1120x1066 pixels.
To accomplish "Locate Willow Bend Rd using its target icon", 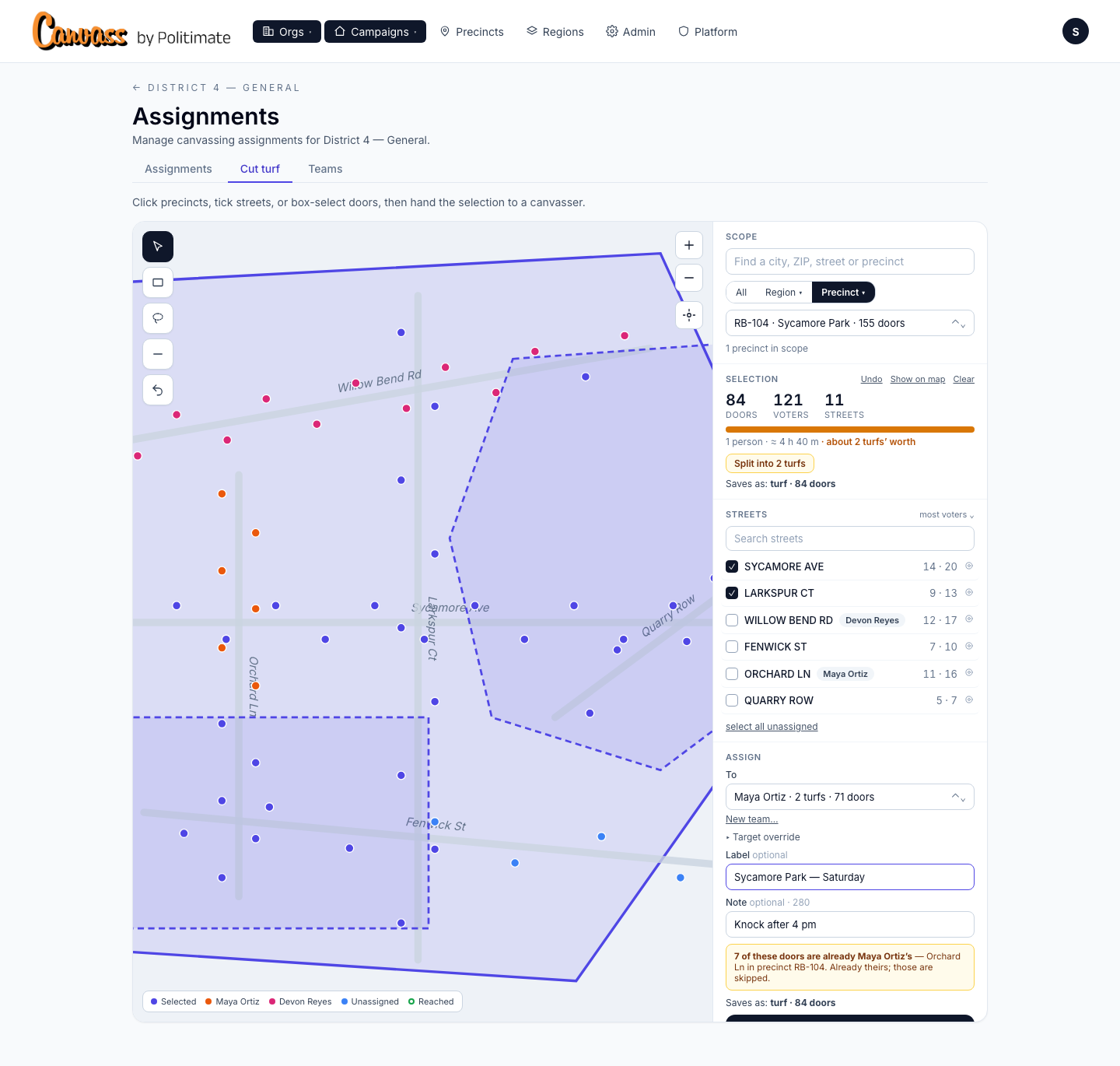I will pyautogui.click(x=969, y=619).
